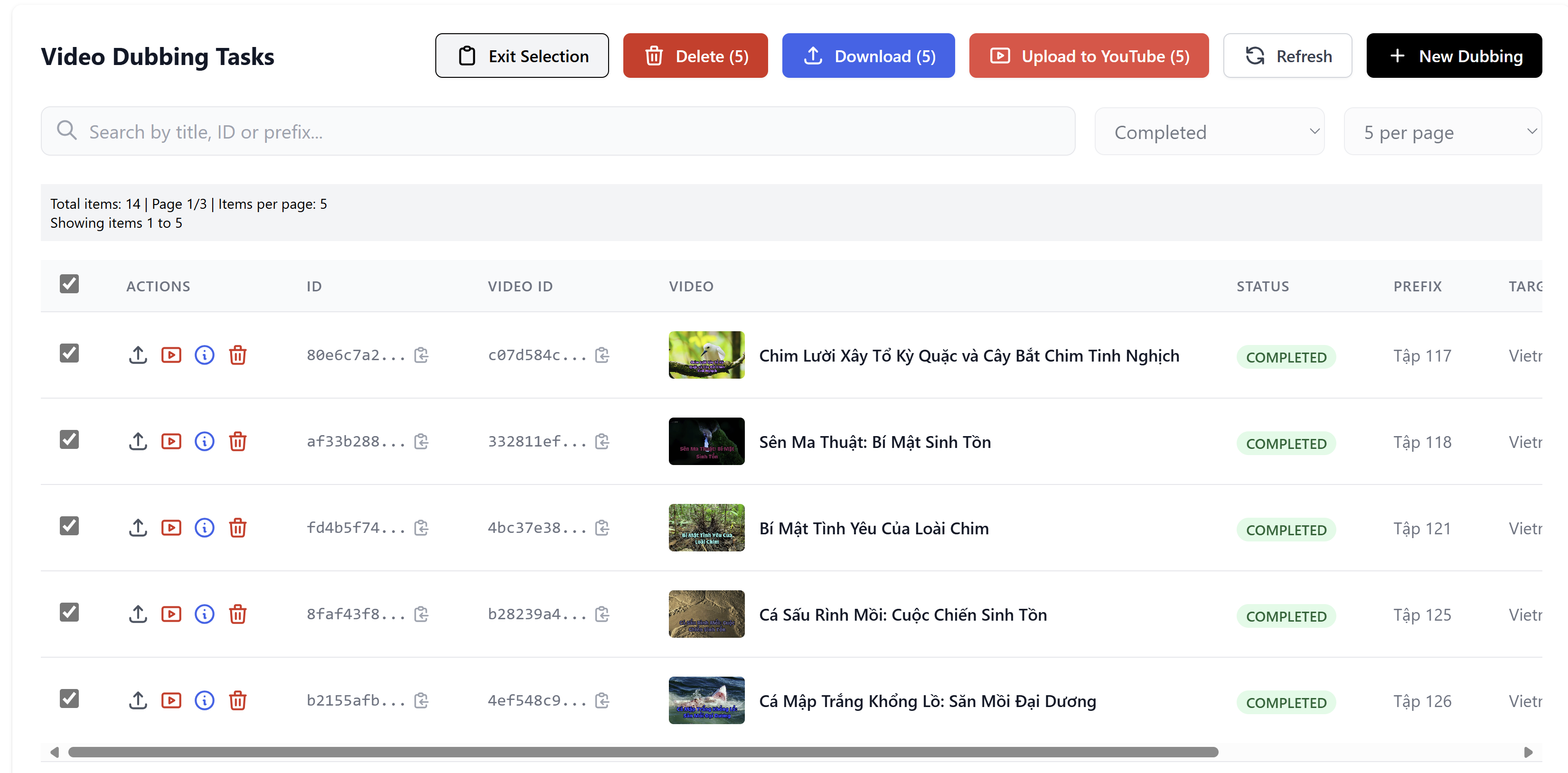Click the search by title, ID or prefix field
The height and width of the screenshot is (773, 1568).
tap(558, 132)
